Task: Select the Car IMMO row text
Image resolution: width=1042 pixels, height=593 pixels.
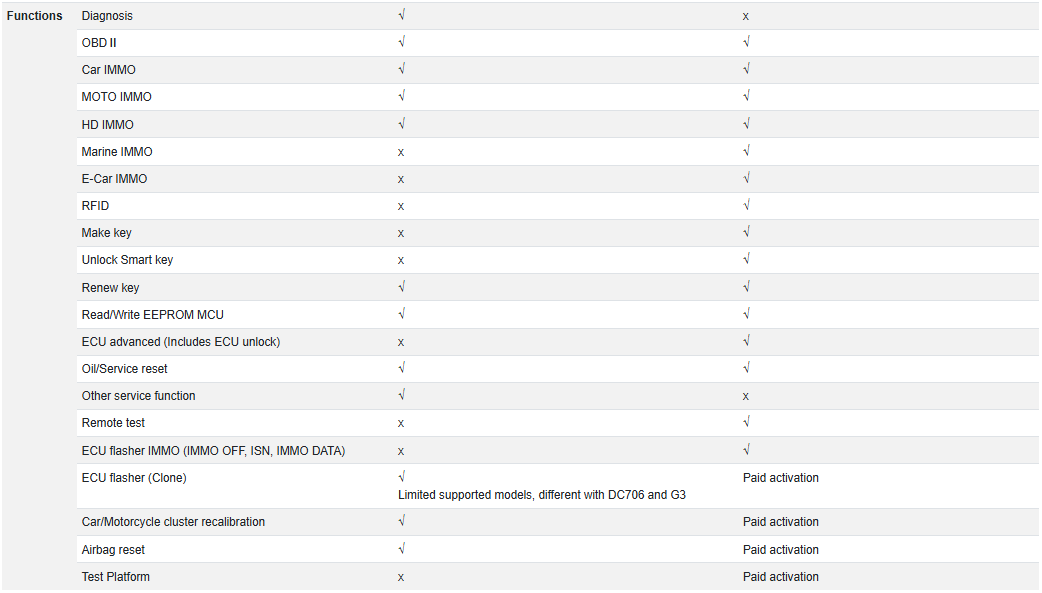Action: pyautogui.click(x=108, y=70)
